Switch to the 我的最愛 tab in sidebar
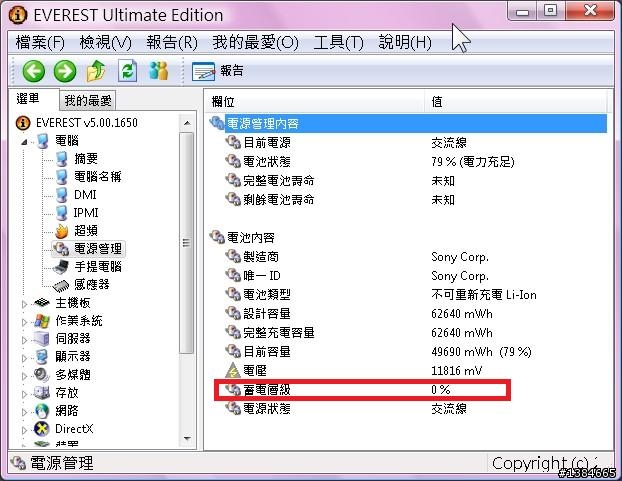The width and height of the screenshot is (622, 481). (88, 100)
